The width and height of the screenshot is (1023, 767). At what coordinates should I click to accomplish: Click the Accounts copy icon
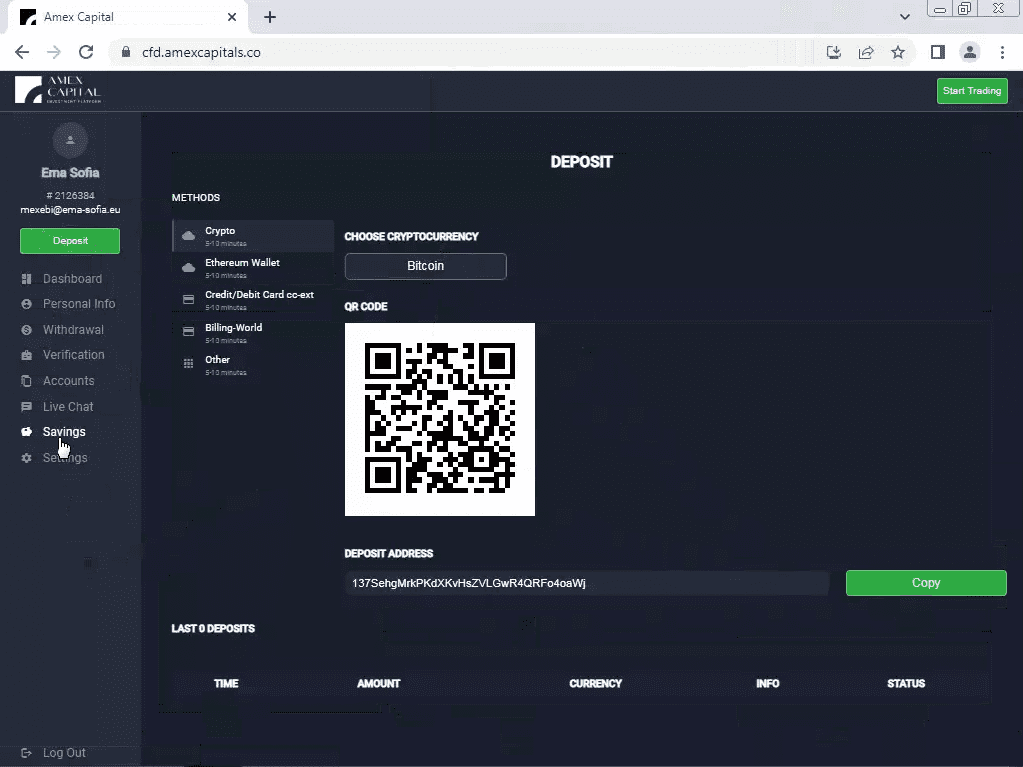pos(27,381)
